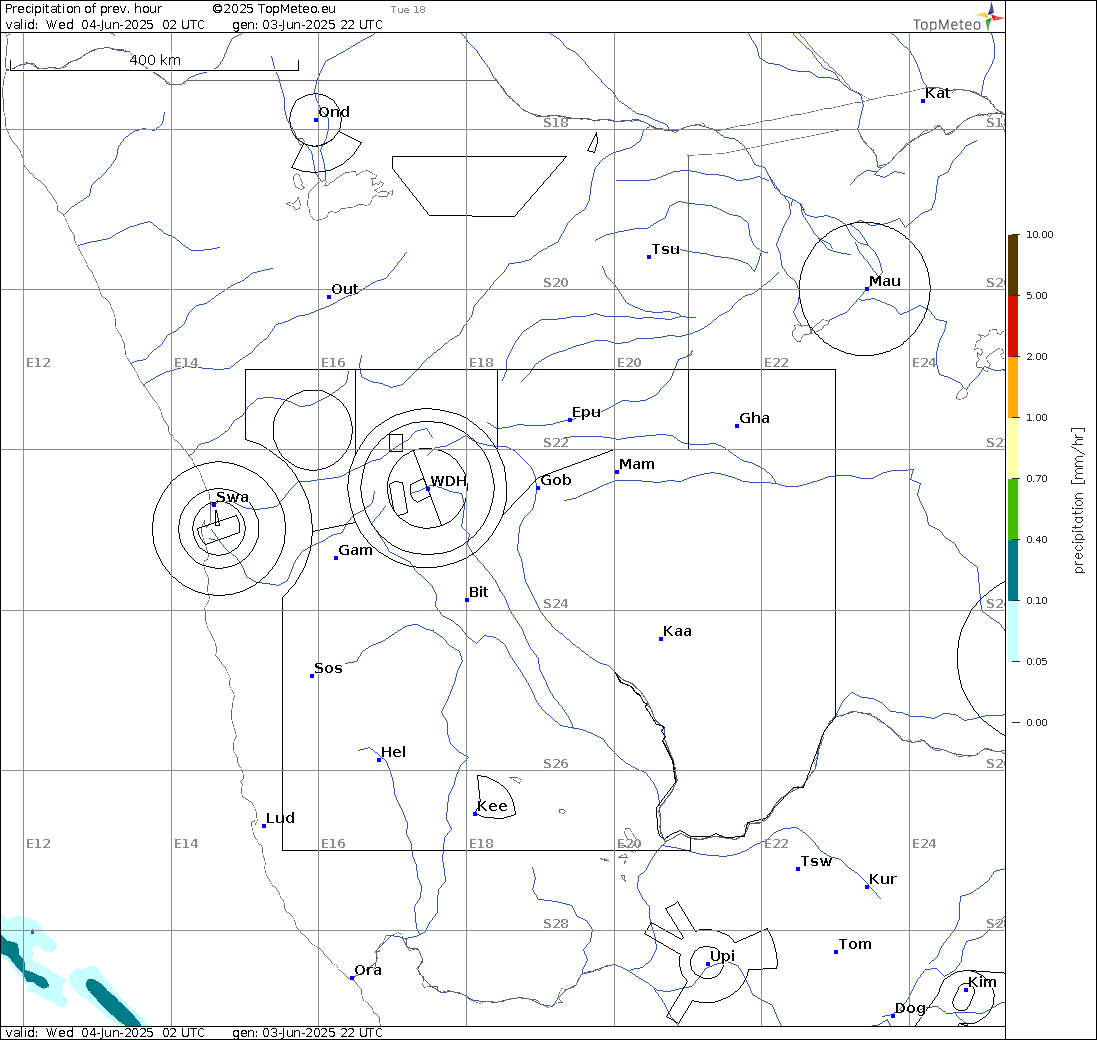Select the "Kim" city label
Screen dimensions: 1097x1040
click(x=982, y=983)
